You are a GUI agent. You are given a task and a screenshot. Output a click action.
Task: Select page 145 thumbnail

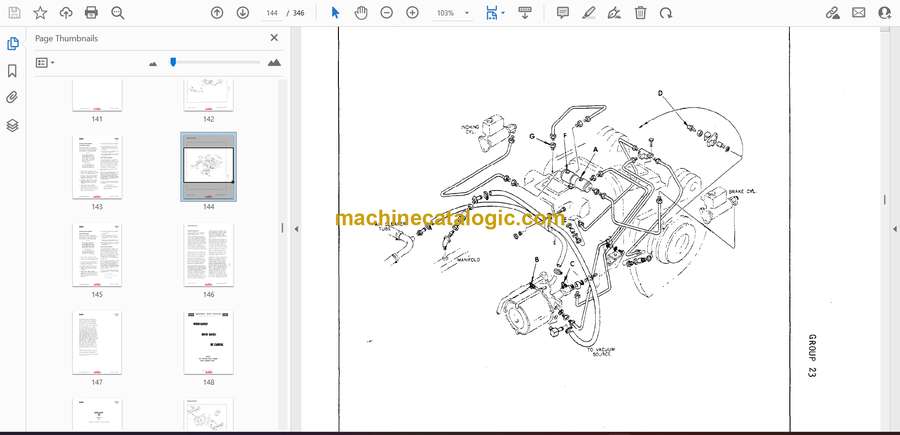(x=97, y=255)
